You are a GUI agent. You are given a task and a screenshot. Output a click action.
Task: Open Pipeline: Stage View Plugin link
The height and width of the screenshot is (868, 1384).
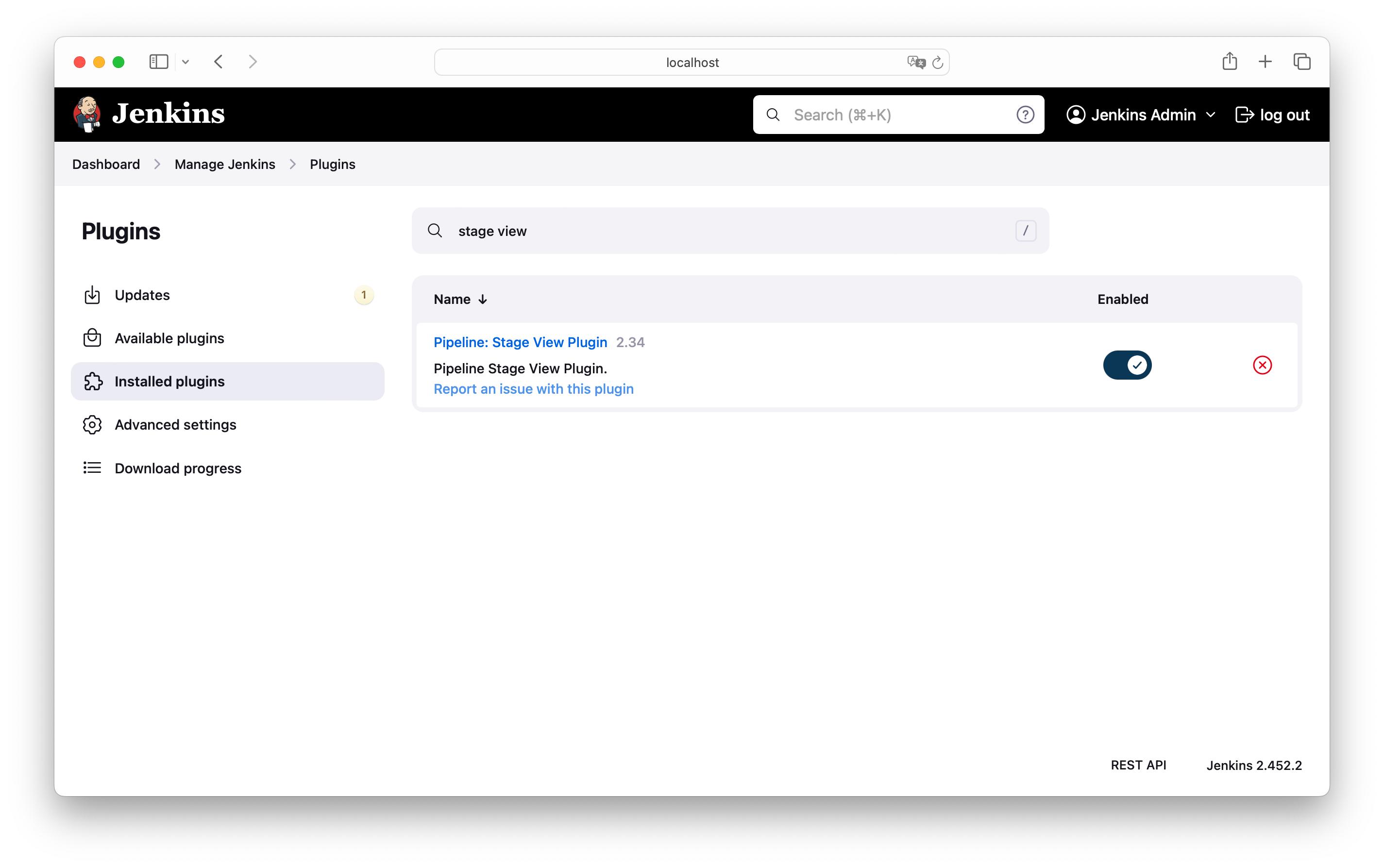[x=520, y=342]
